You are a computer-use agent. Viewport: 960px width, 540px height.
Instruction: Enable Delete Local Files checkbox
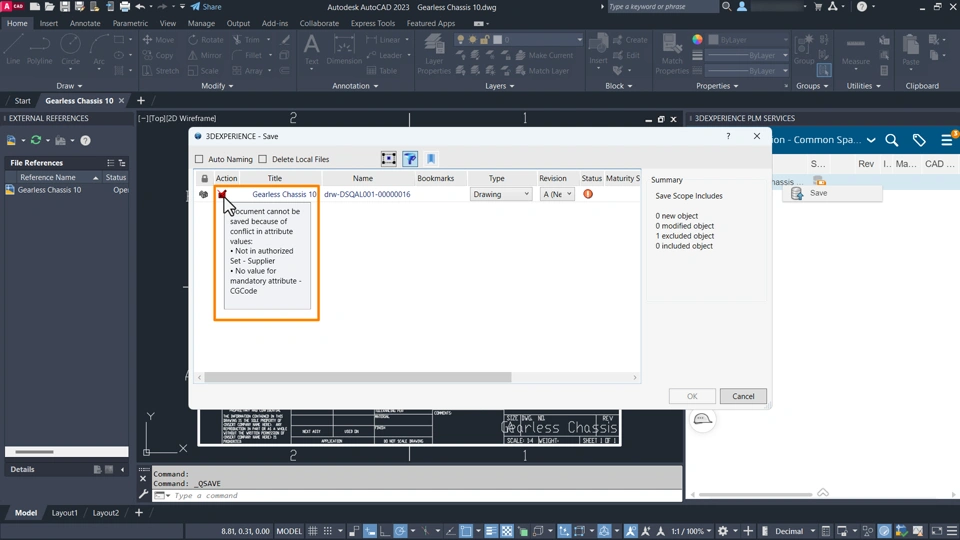(263, 159)
